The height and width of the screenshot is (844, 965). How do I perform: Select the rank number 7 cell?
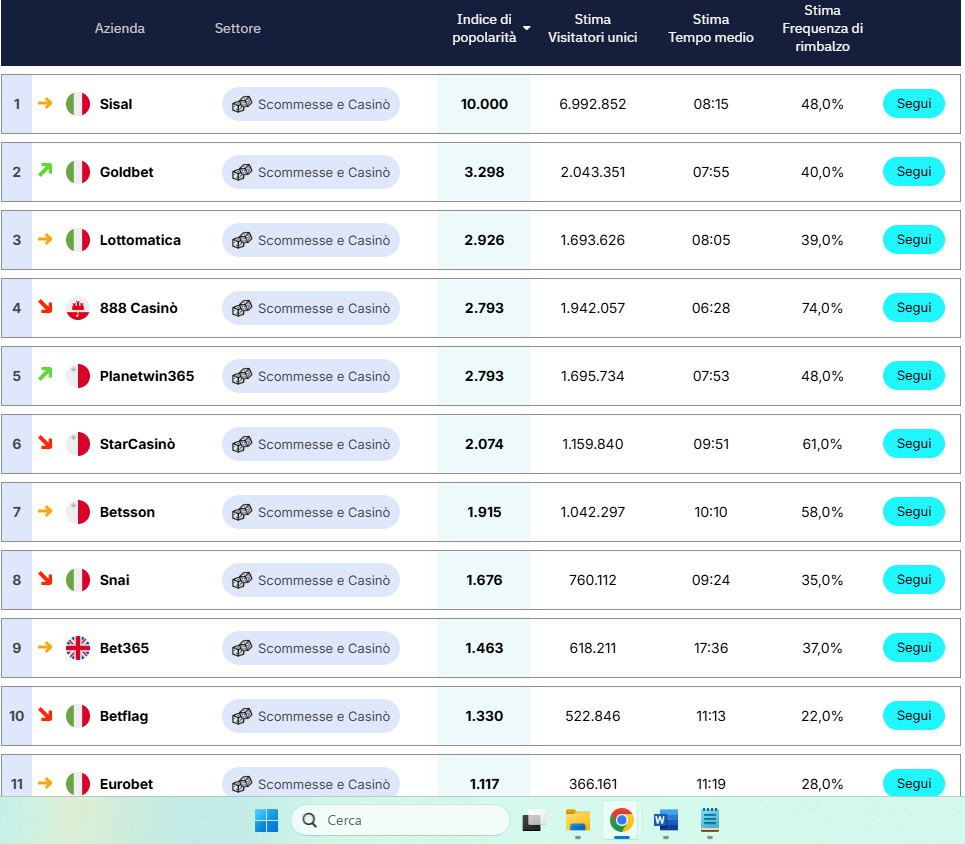point(17,512)
